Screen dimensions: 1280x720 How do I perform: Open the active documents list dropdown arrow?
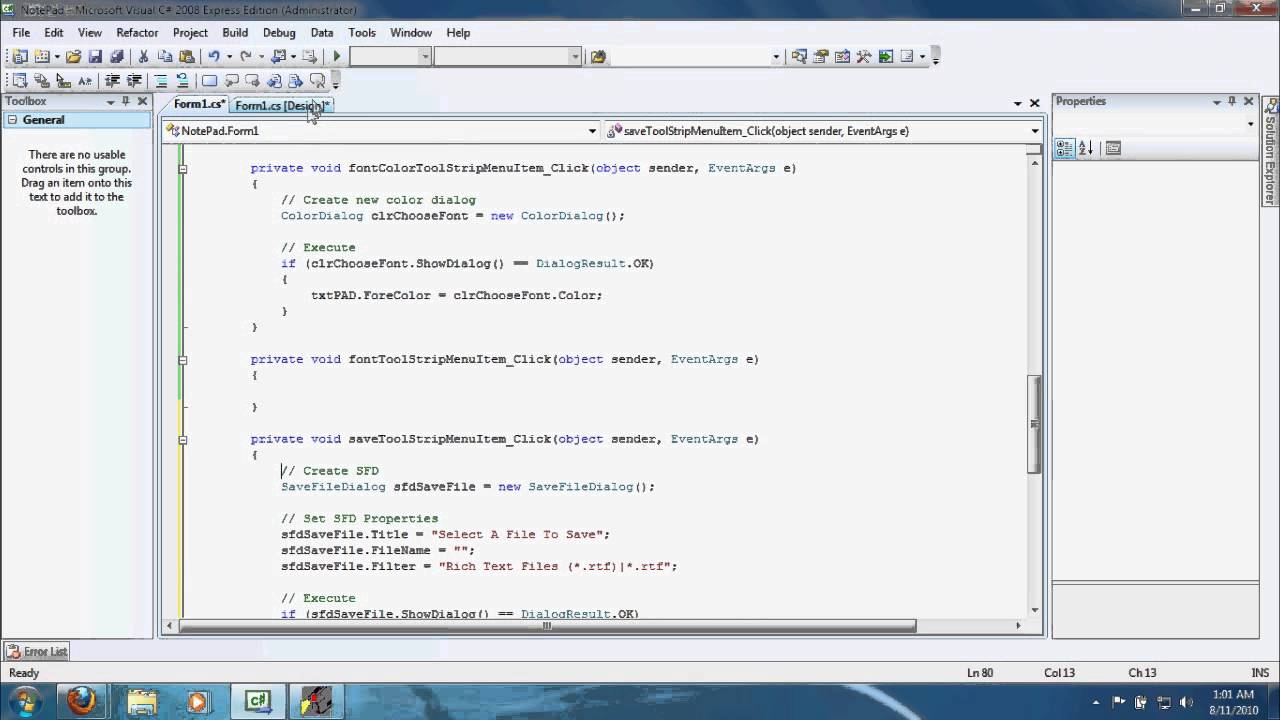(1017, 103)
